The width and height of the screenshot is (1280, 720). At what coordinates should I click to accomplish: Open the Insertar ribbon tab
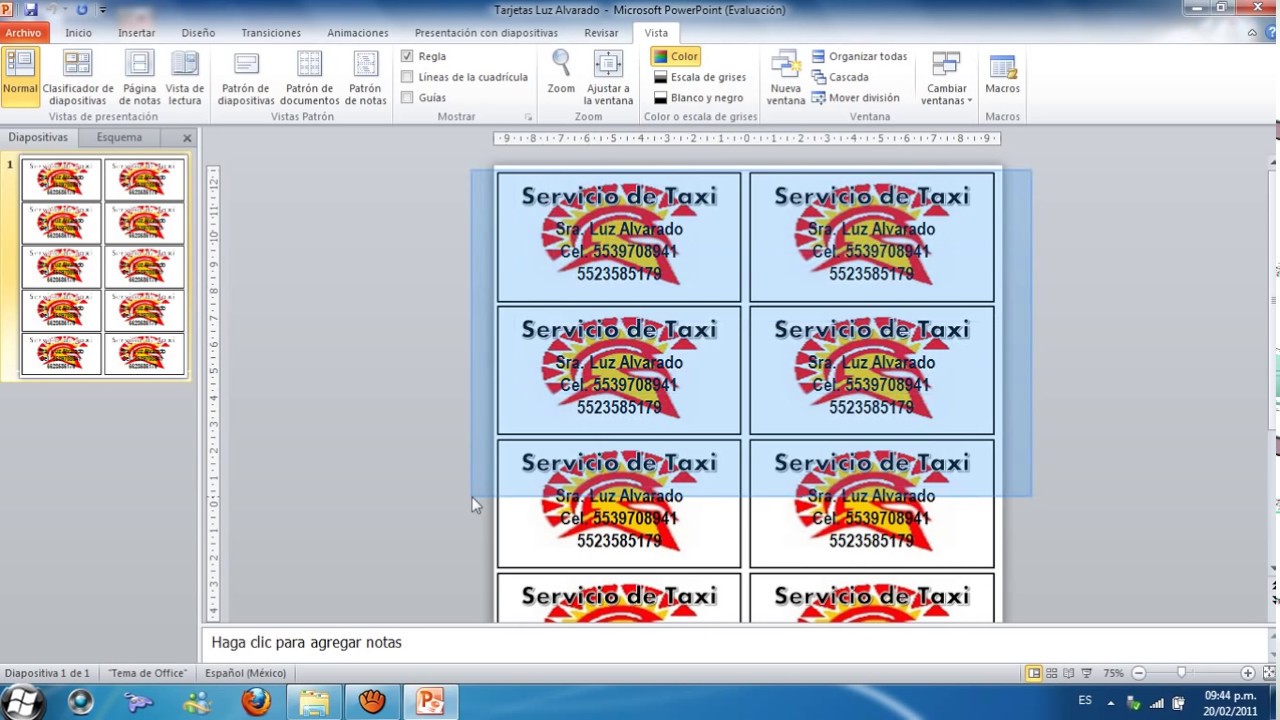click(137, 33)
